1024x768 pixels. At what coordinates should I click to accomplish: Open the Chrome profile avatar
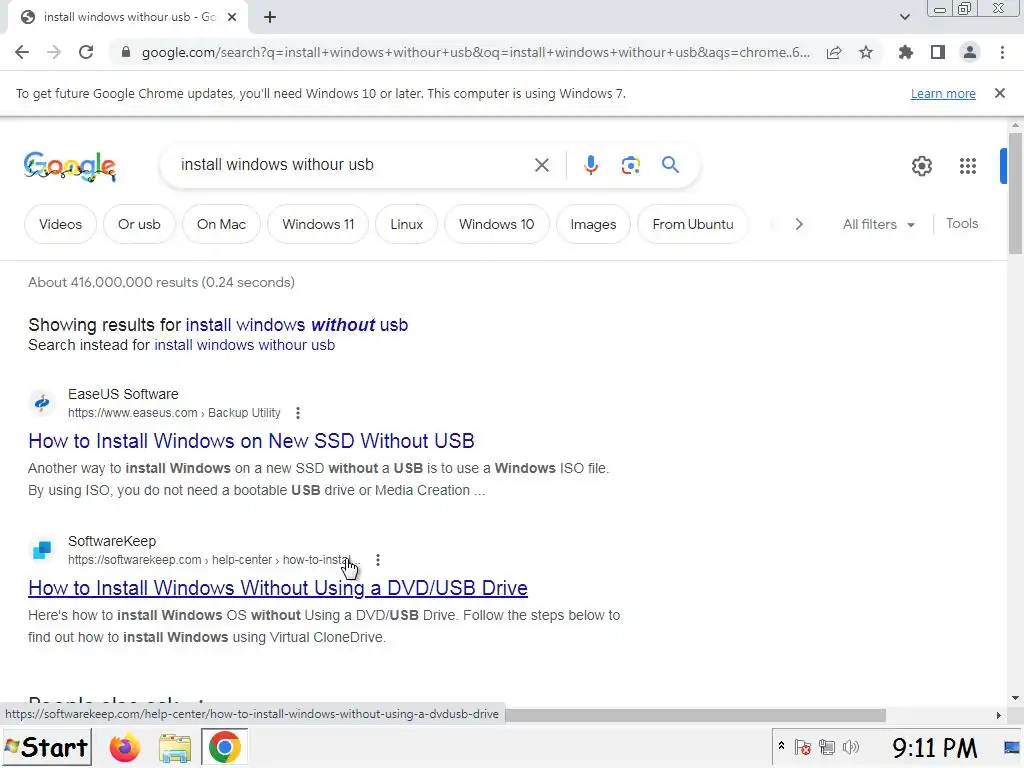coord(970,52)
